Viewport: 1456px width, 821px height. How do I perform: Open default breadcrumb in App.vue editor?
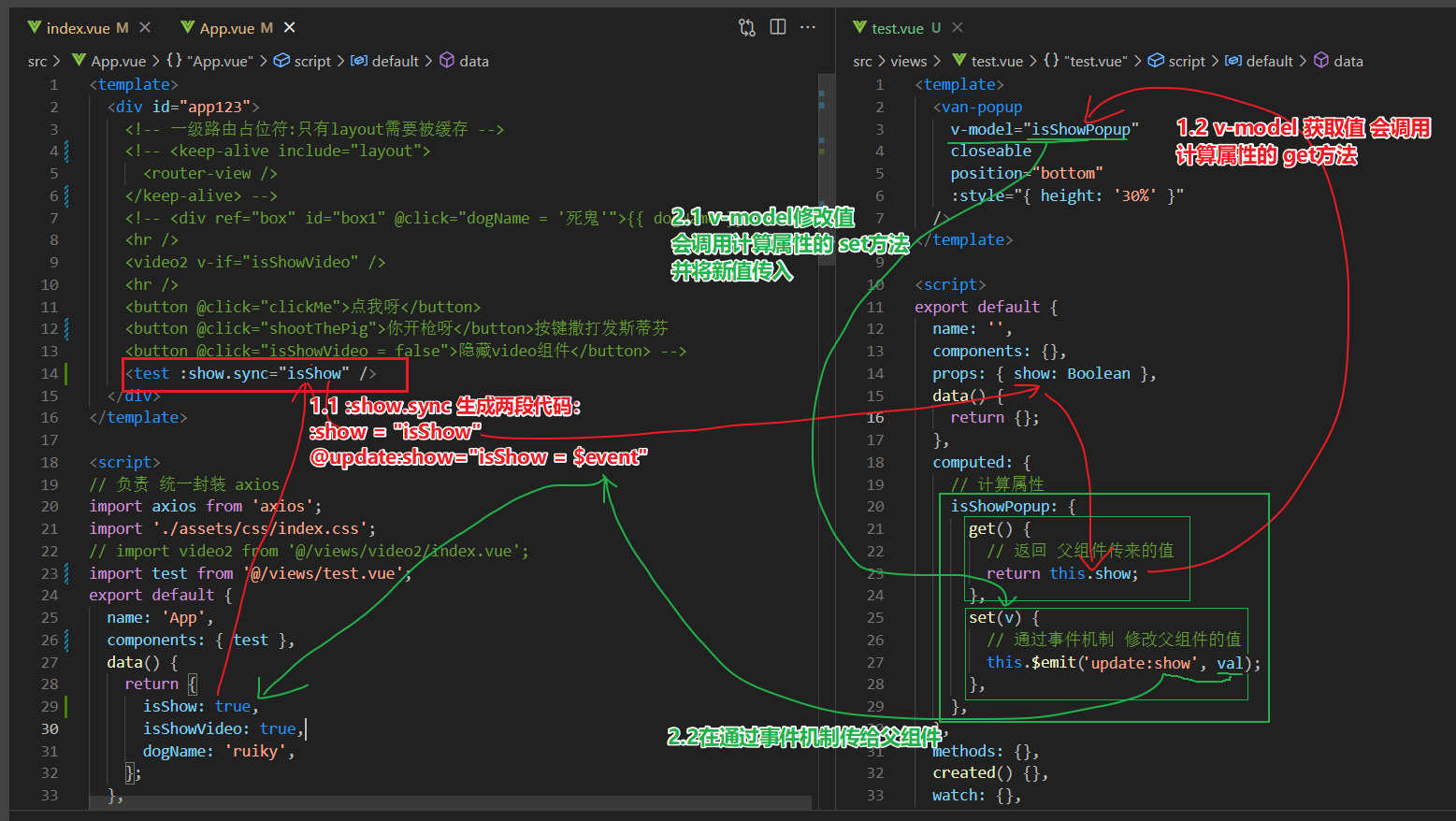pyautogui.click(x=384, y=61)
